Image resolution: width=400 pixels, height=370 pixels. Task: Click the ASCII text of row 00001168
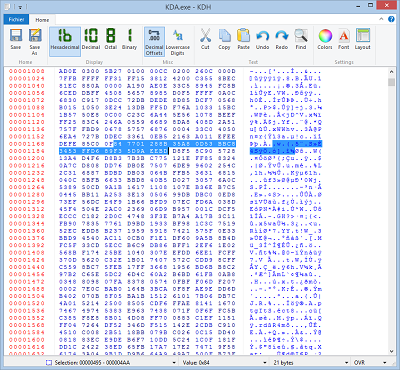(x=286, y=144)
